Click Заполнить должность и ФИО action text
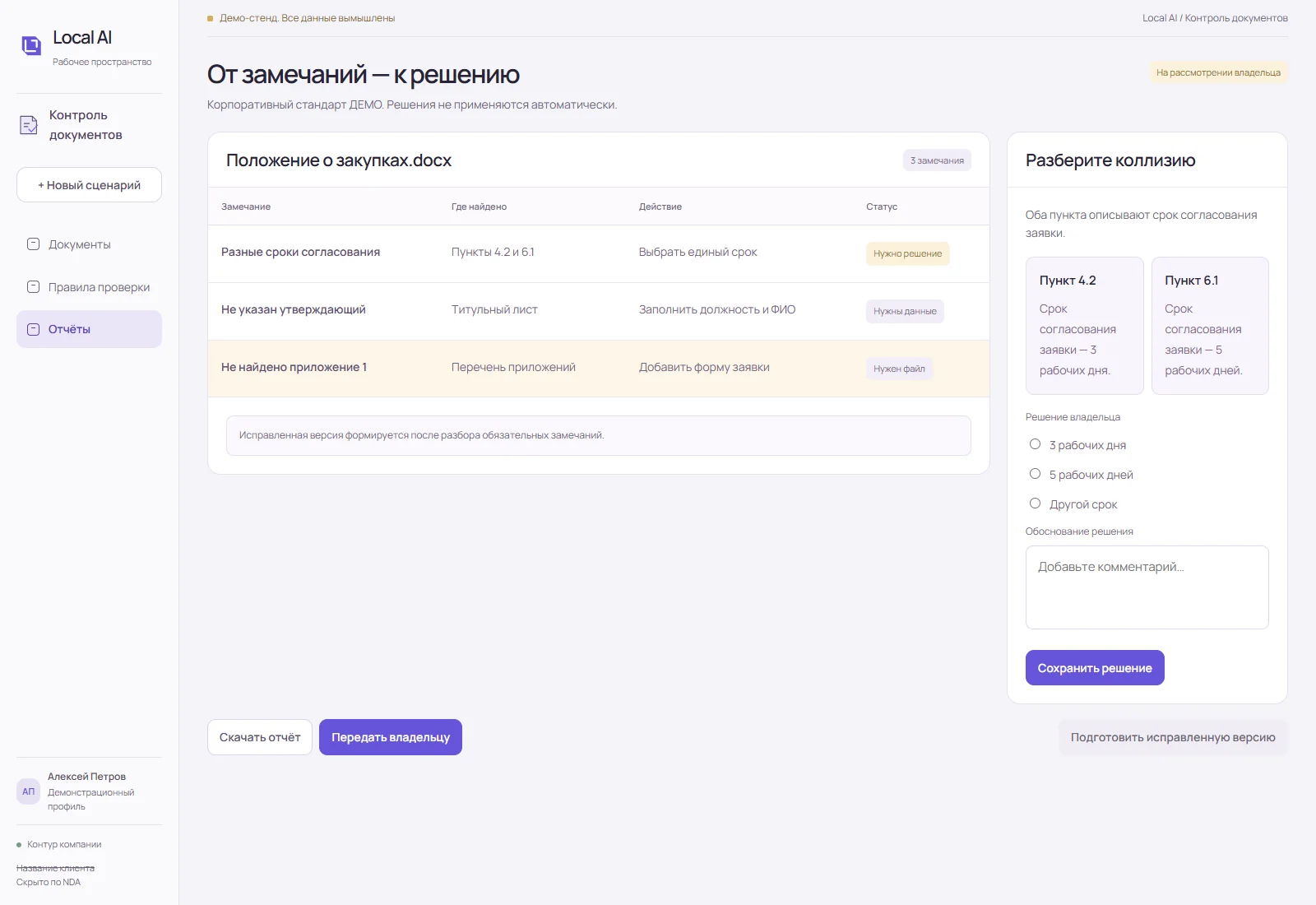 pyautogui.click(x=717, y=309)
